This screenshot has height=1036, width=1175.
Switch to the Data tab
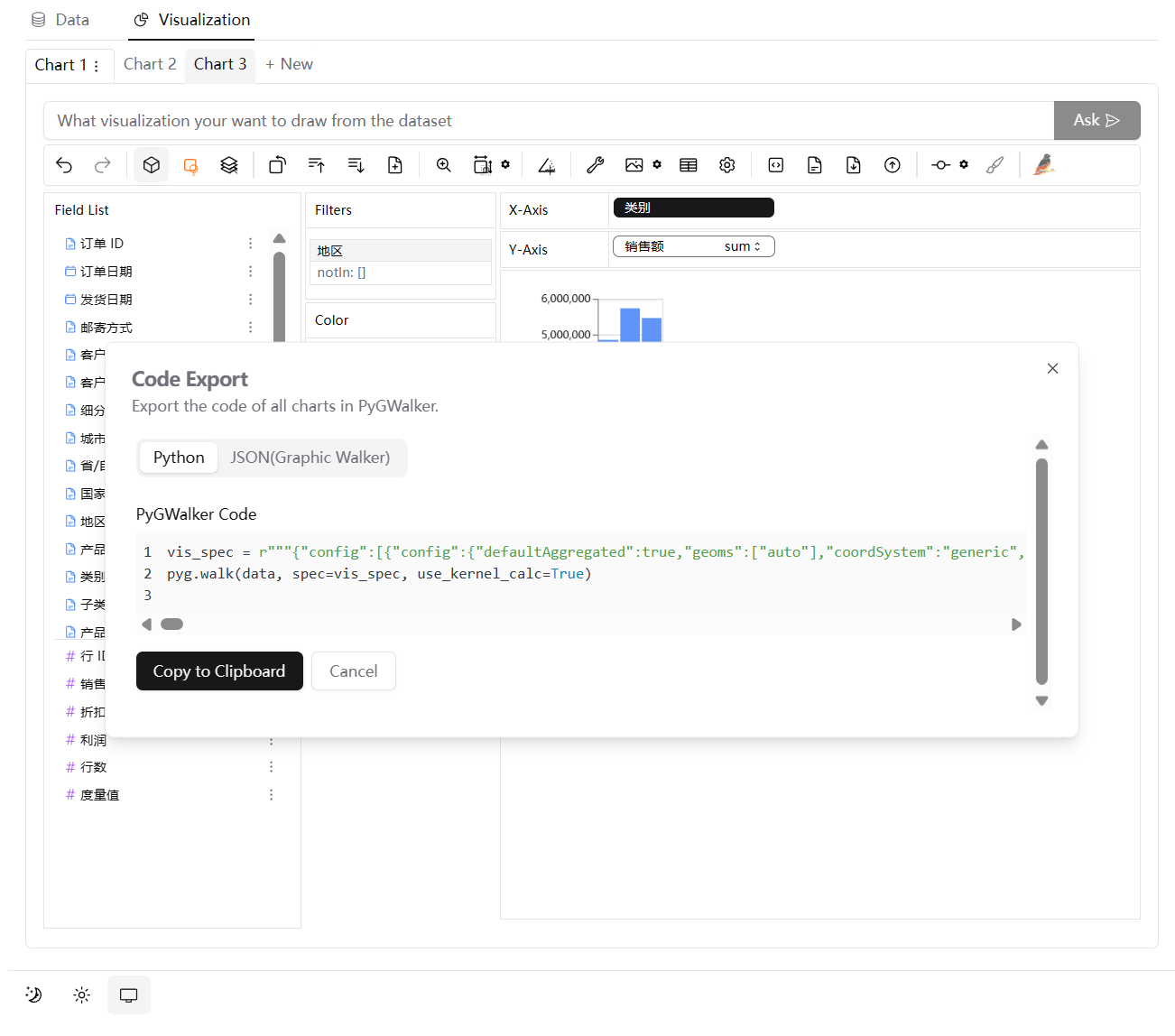click(60, 19)
